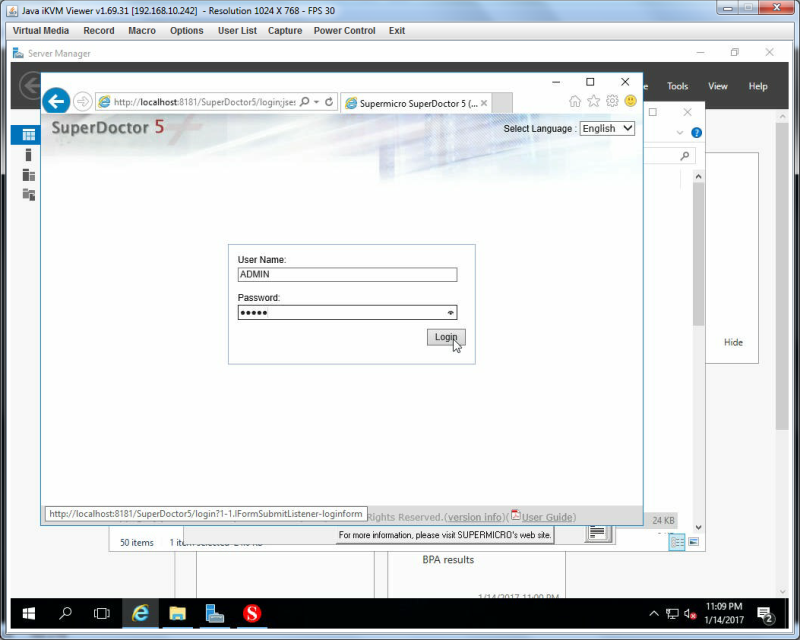Click the taskbar clock showing 11:09 PM
Screen dimensions: 800x640
[724, 613]
